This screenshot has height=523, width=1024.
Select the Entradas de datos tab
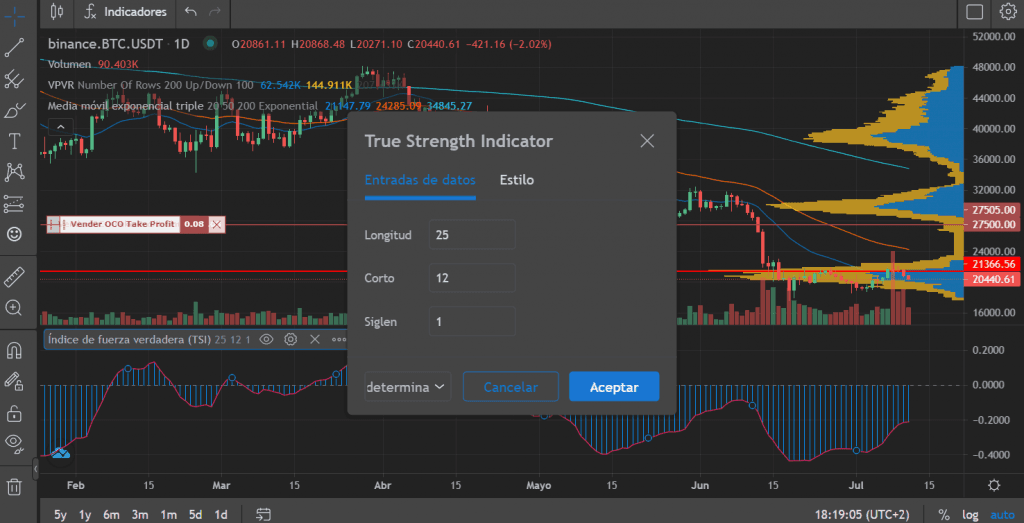419,180
